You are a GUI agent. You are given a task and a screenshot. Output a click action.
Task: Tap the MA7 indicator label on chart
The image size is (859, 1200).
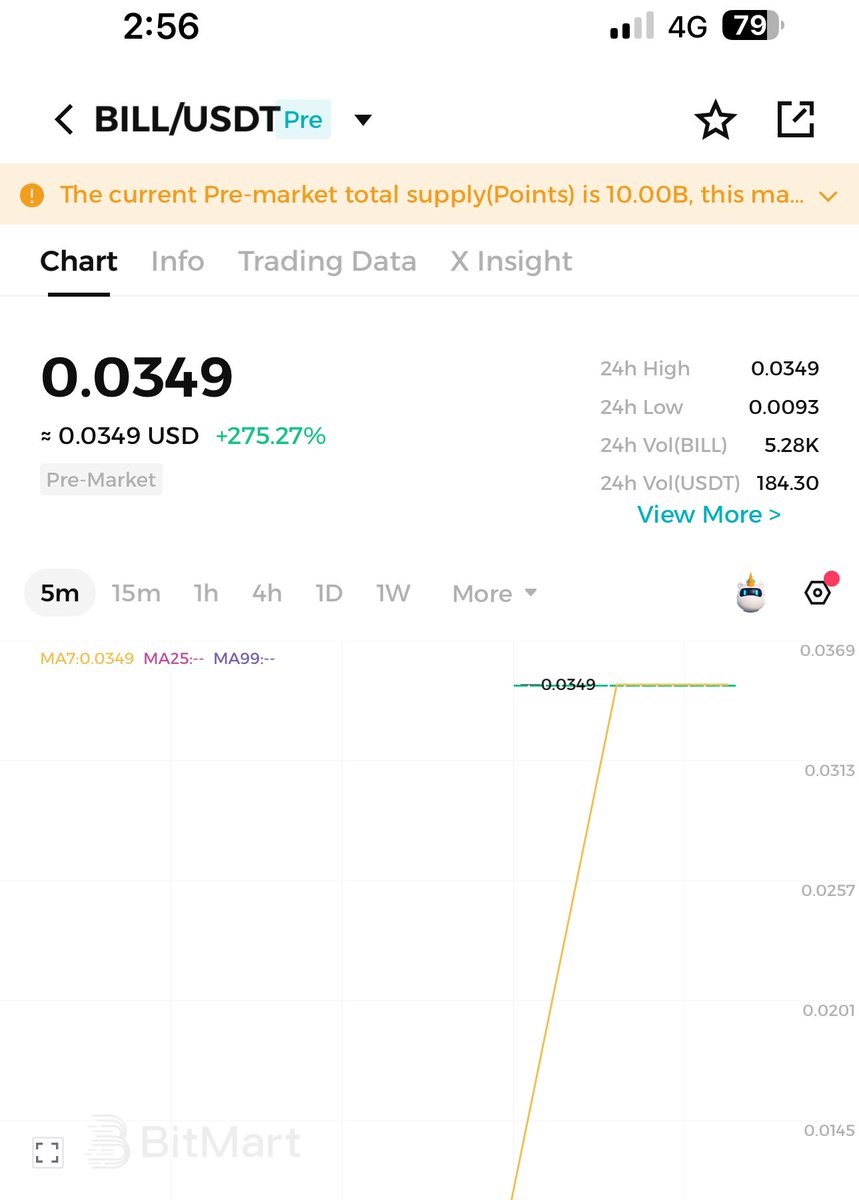[87, 658]
